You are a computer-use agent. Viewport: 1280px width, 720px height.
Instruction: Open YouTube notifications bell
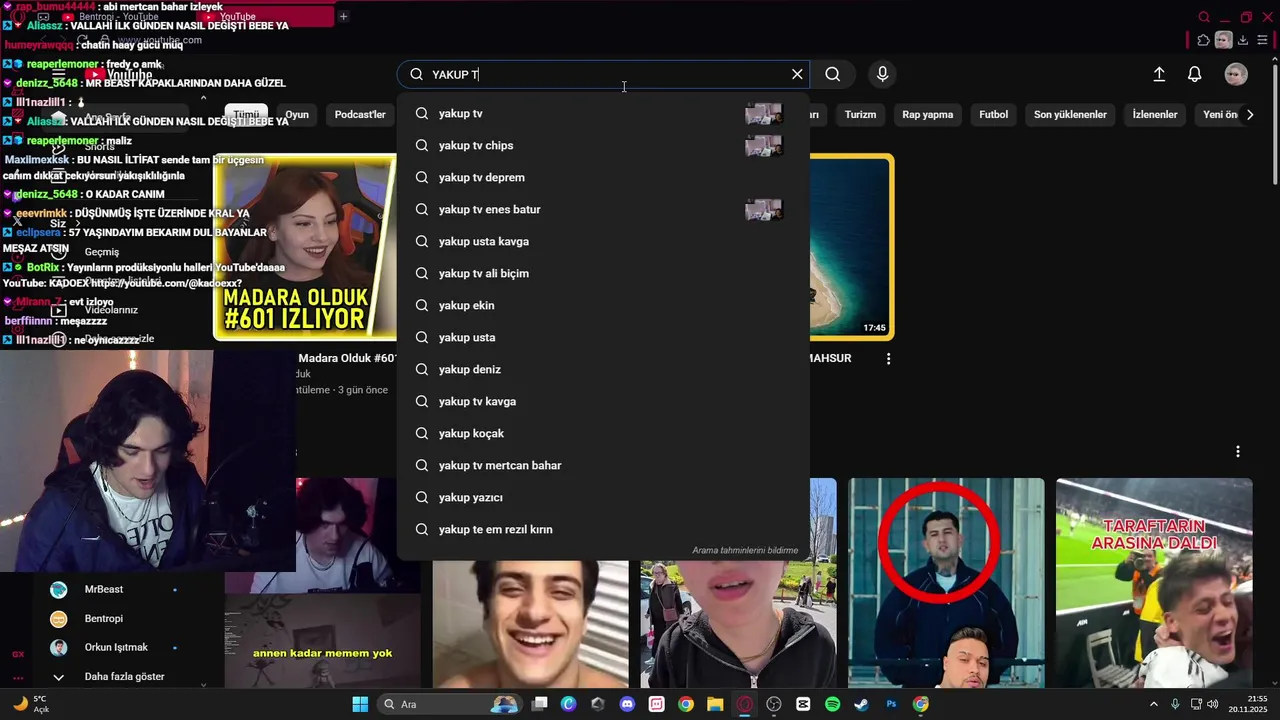pyautogui.click(x=1194, y=74)
